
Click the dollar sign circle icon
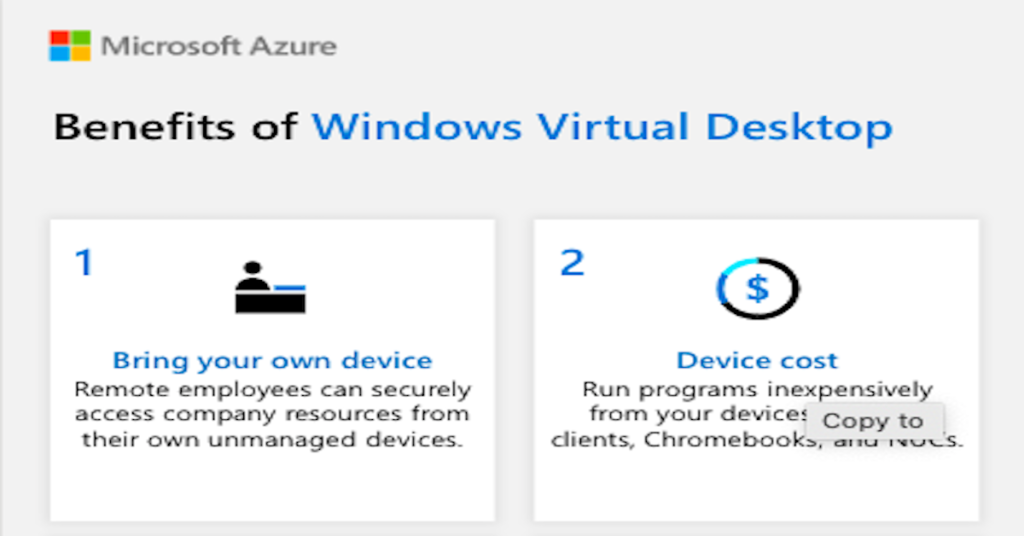758,289
